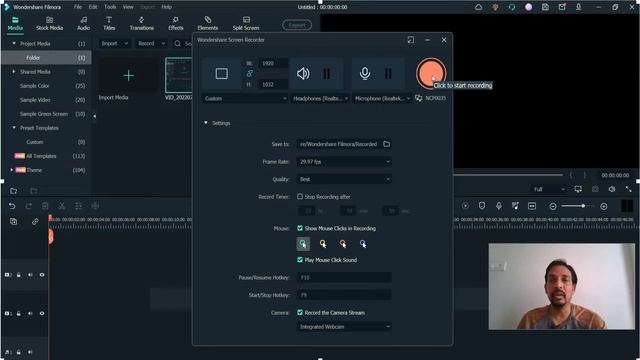Mute video track 1 speaker
The height and width of the screenshot is (360, 640).
[30, 313]
